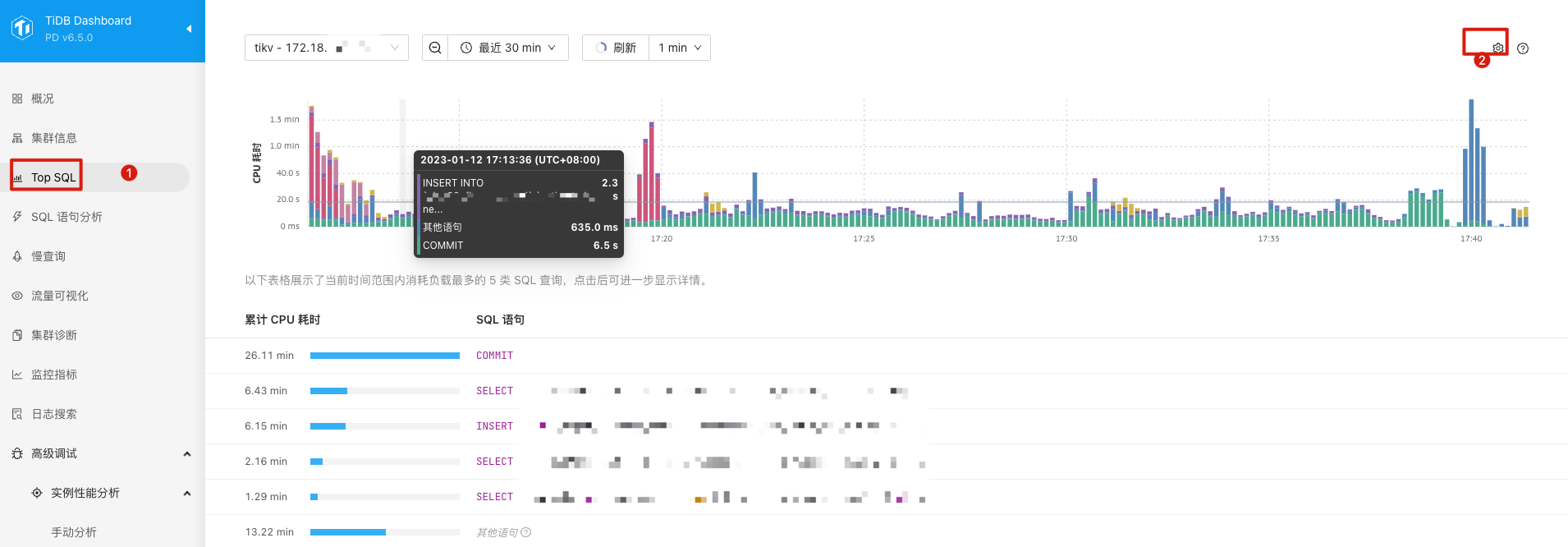Screen dimensions: 1568x547
Task: Open the tikv instance selector dropdown
Action: [326, 48]
